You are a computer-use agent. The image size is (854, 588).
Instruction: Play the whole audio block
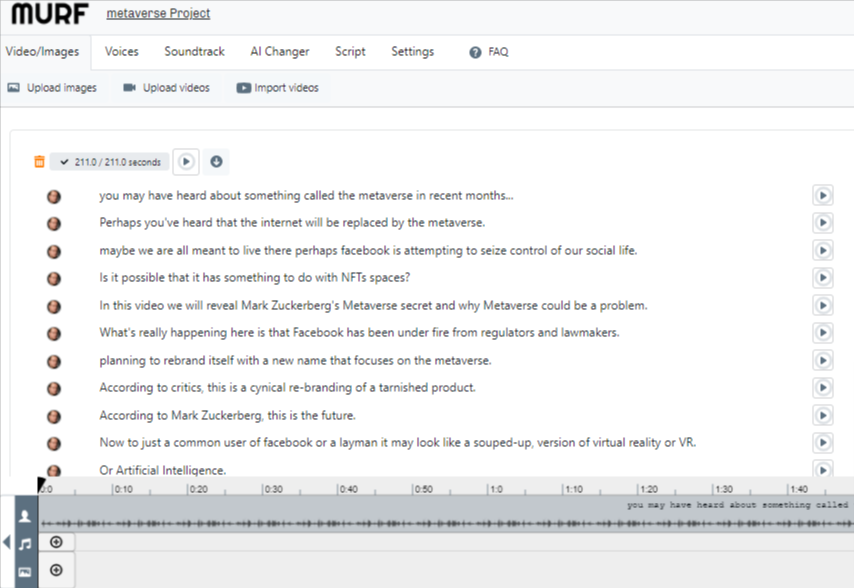pyautogui.click(x=186, y=162)
